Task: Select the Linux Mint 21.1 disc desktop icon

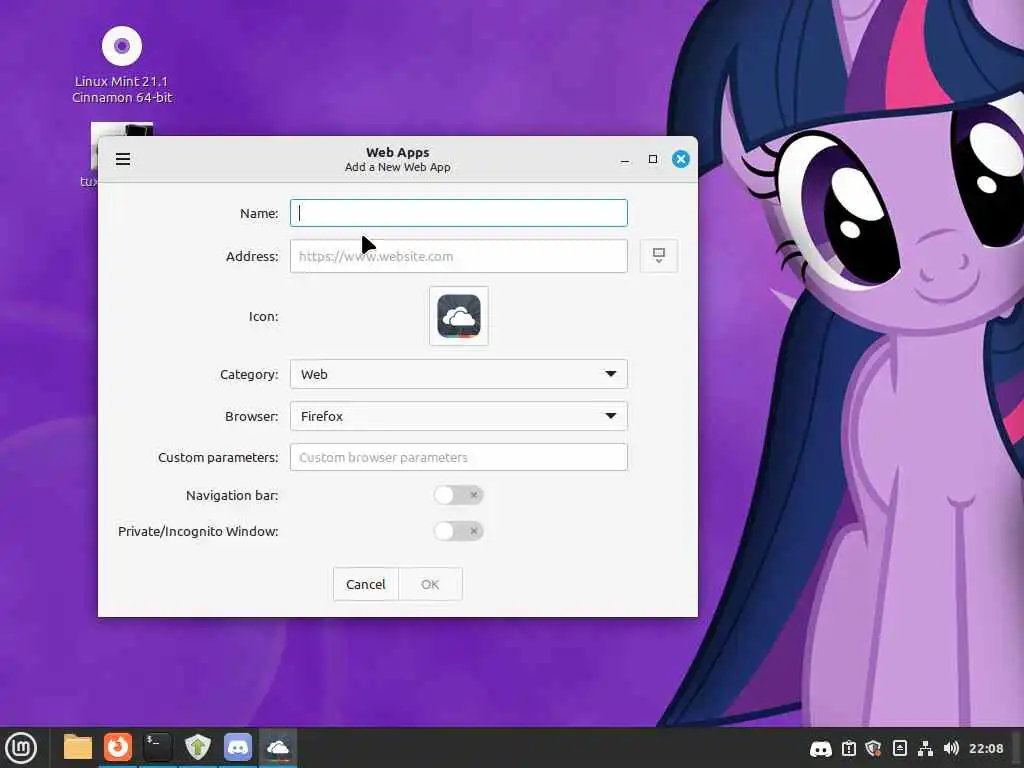Action: [x=122, y=64]
